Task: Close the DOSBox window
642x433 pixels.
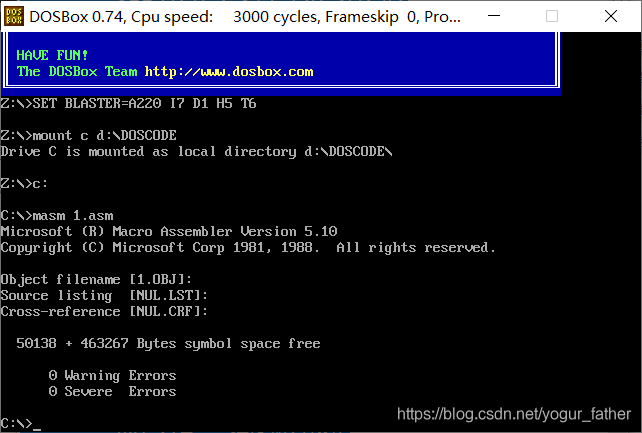Action: point(610,16)
